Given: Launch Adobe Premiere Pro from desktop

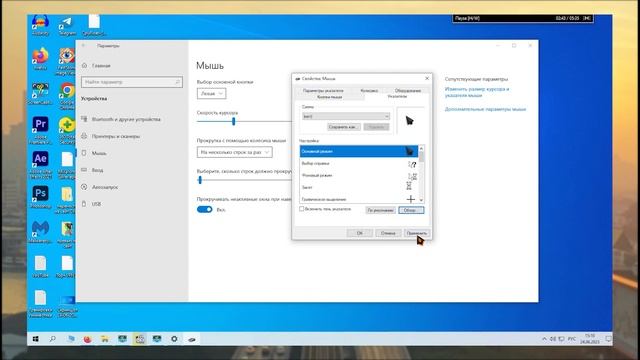Looking at the screenshot, I should 40,130.
